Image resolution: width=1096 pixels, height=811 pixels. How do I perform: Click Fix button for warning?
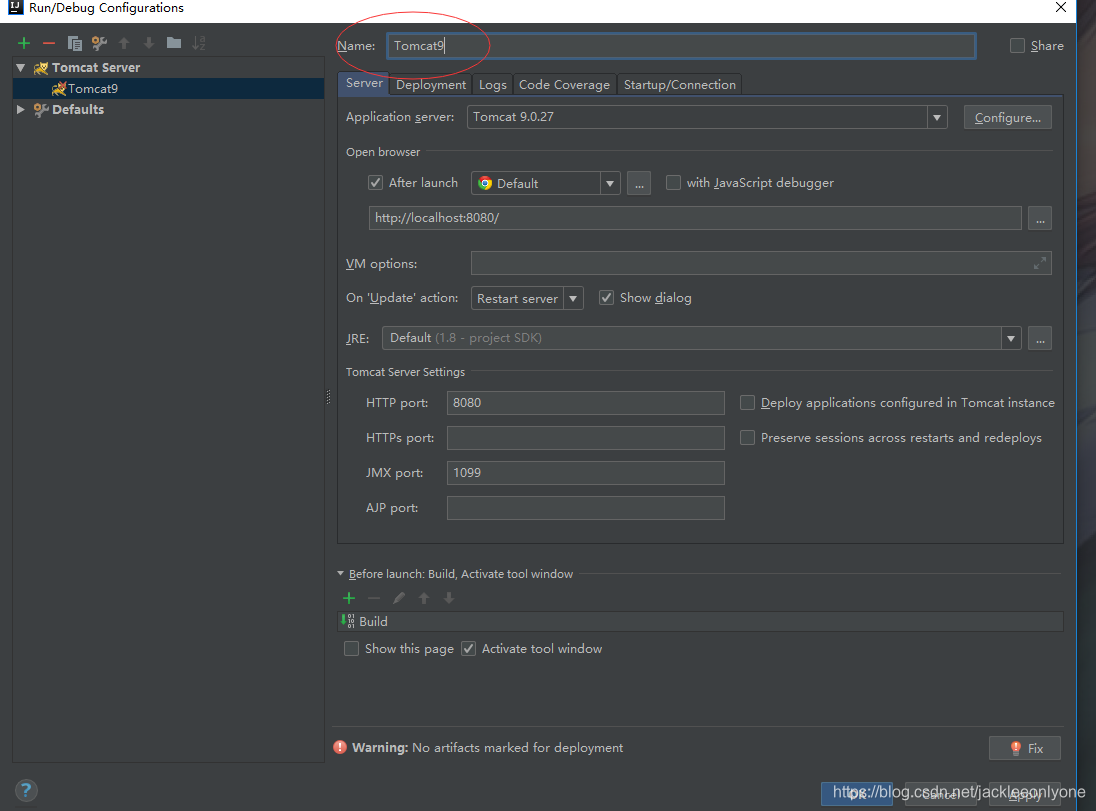pos(1025,748)
